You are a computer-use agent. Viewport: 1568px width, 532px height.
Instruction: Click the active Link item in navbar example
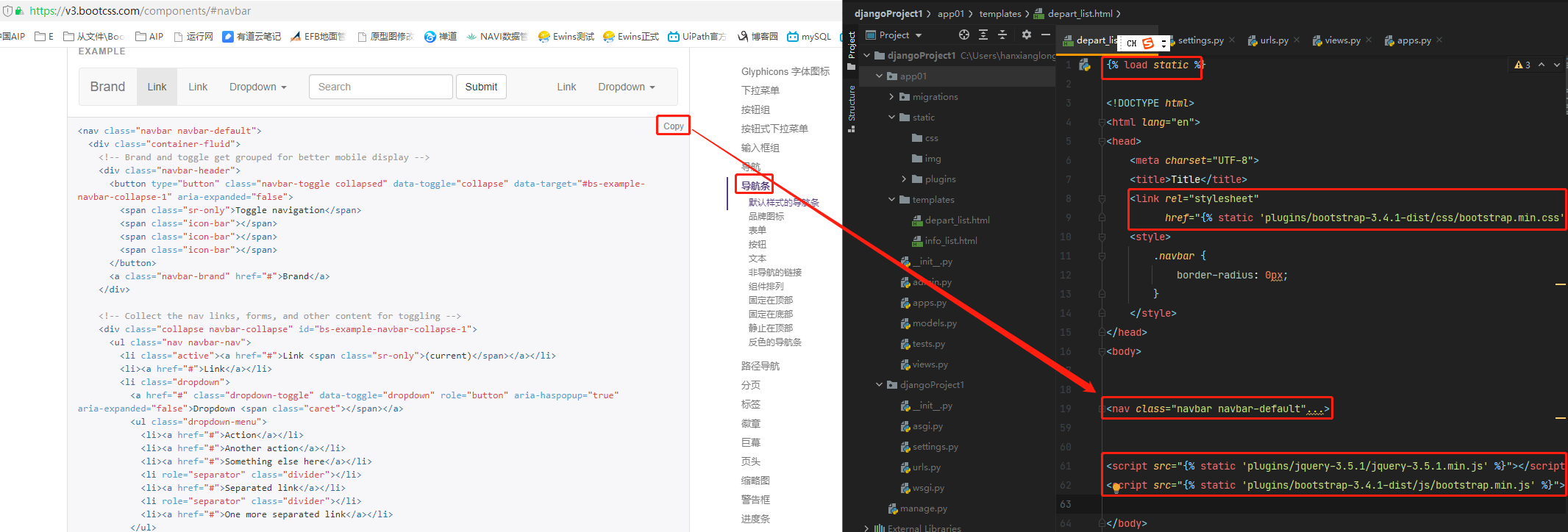(157, 87)
